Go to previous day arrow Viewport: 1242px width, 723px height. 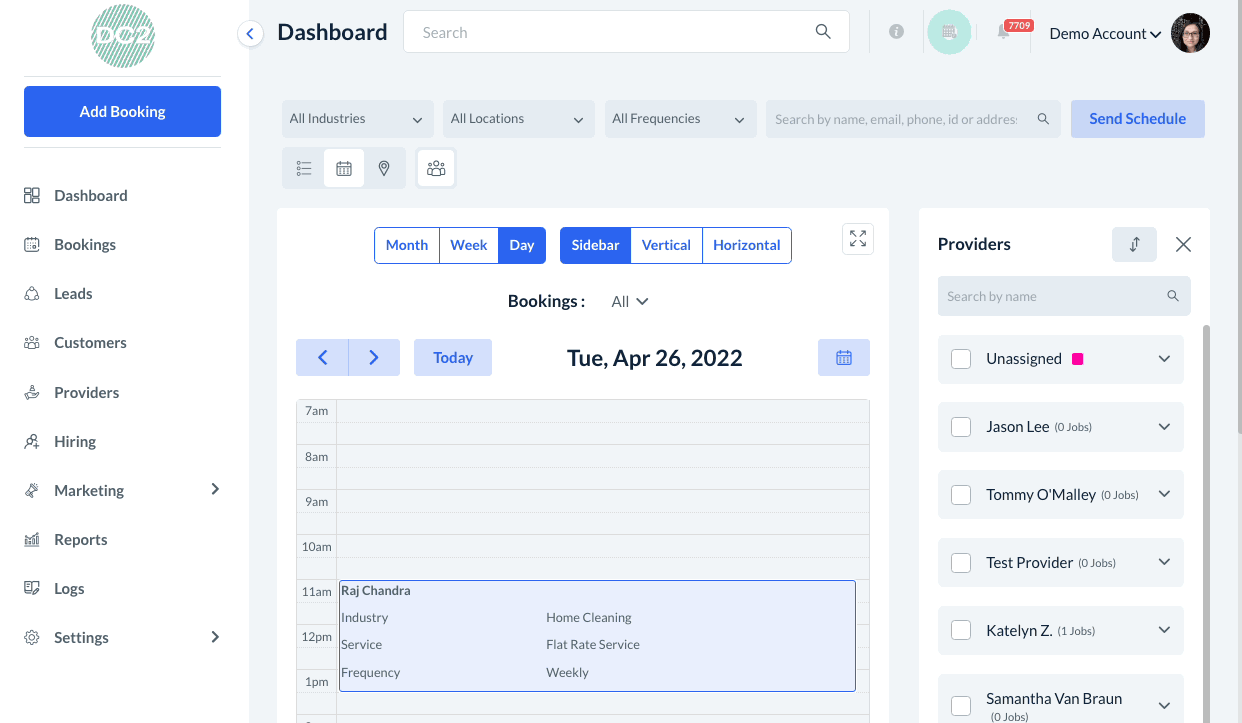tap(322, 358)
